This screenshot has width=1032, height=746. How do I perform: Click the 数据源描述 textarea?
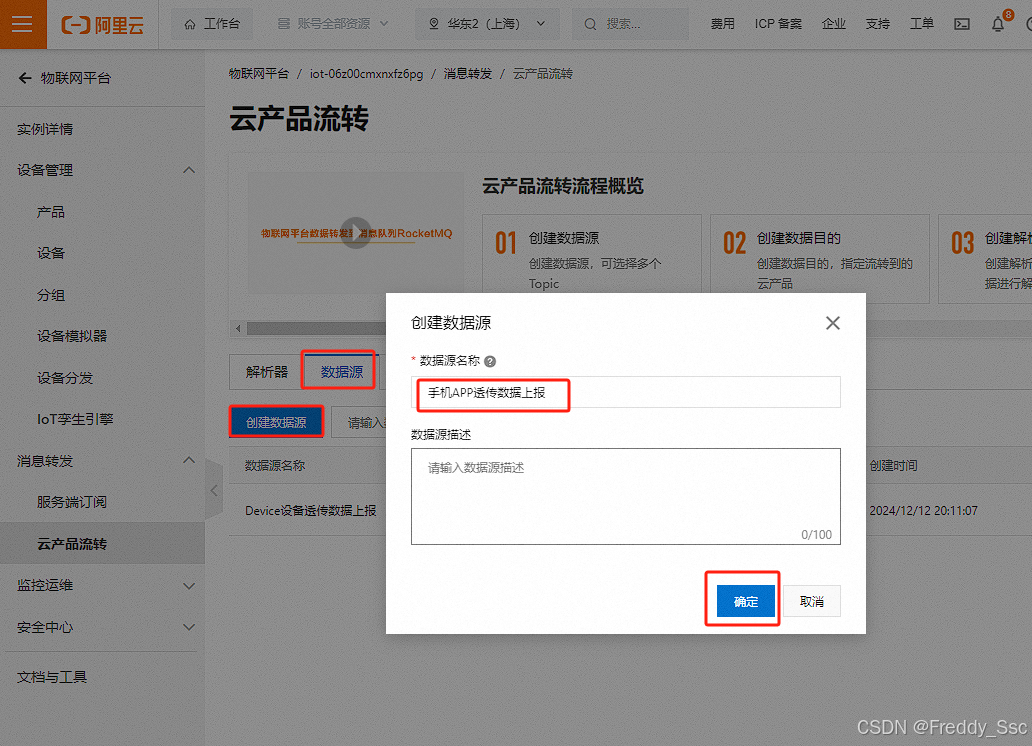(625, 496)
